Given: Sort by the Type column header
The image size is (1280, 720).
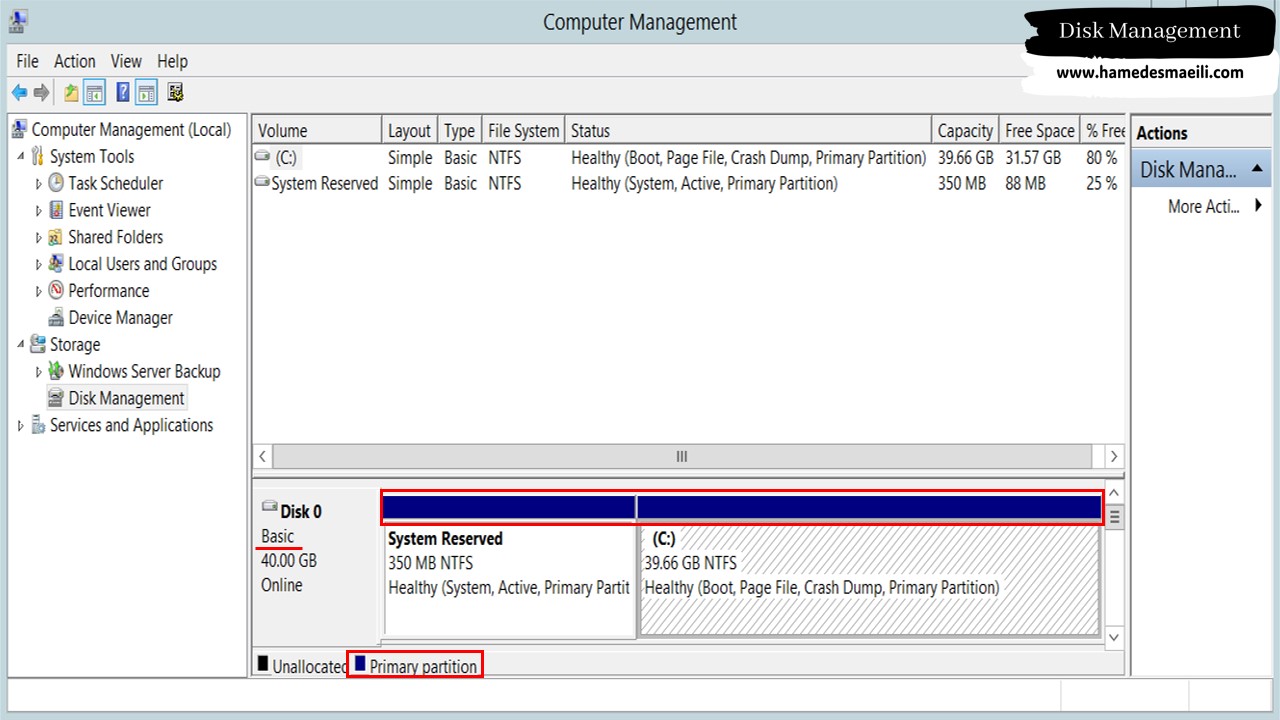Looking at the screenshot, I should [459, 131].
